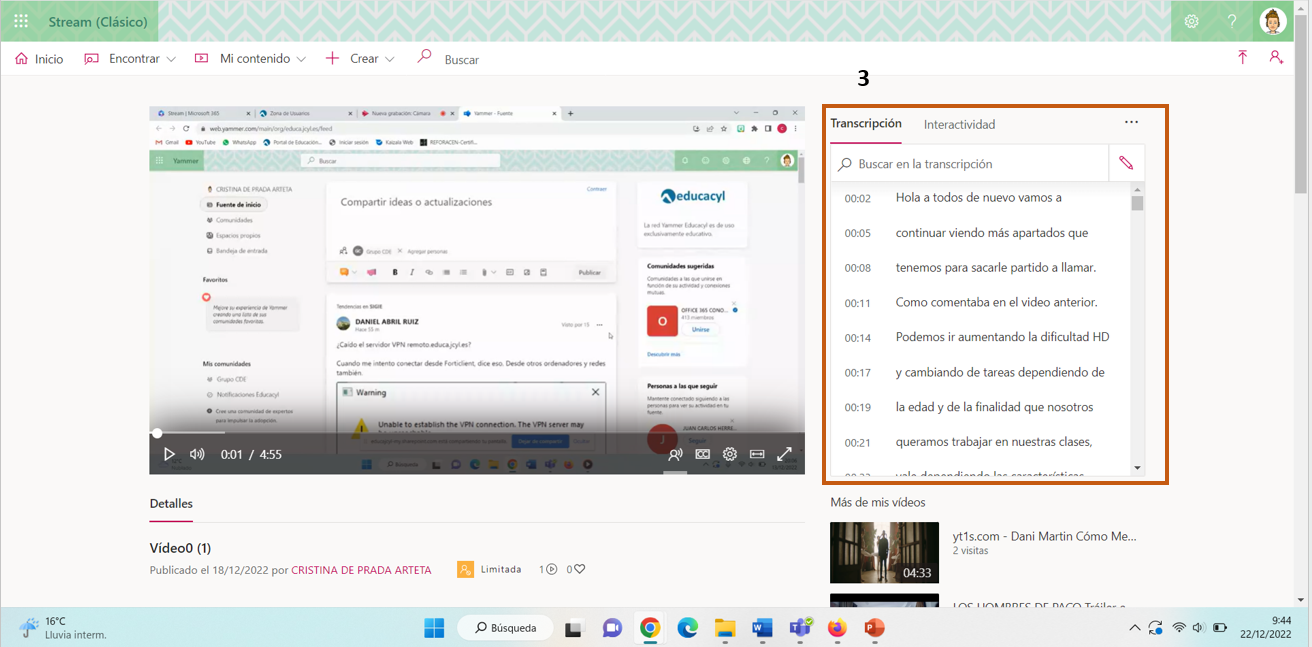Select transcript line 'Como comentaba en el video anterior'
This screenshot has height=647, width=1312.
(997, 302)
